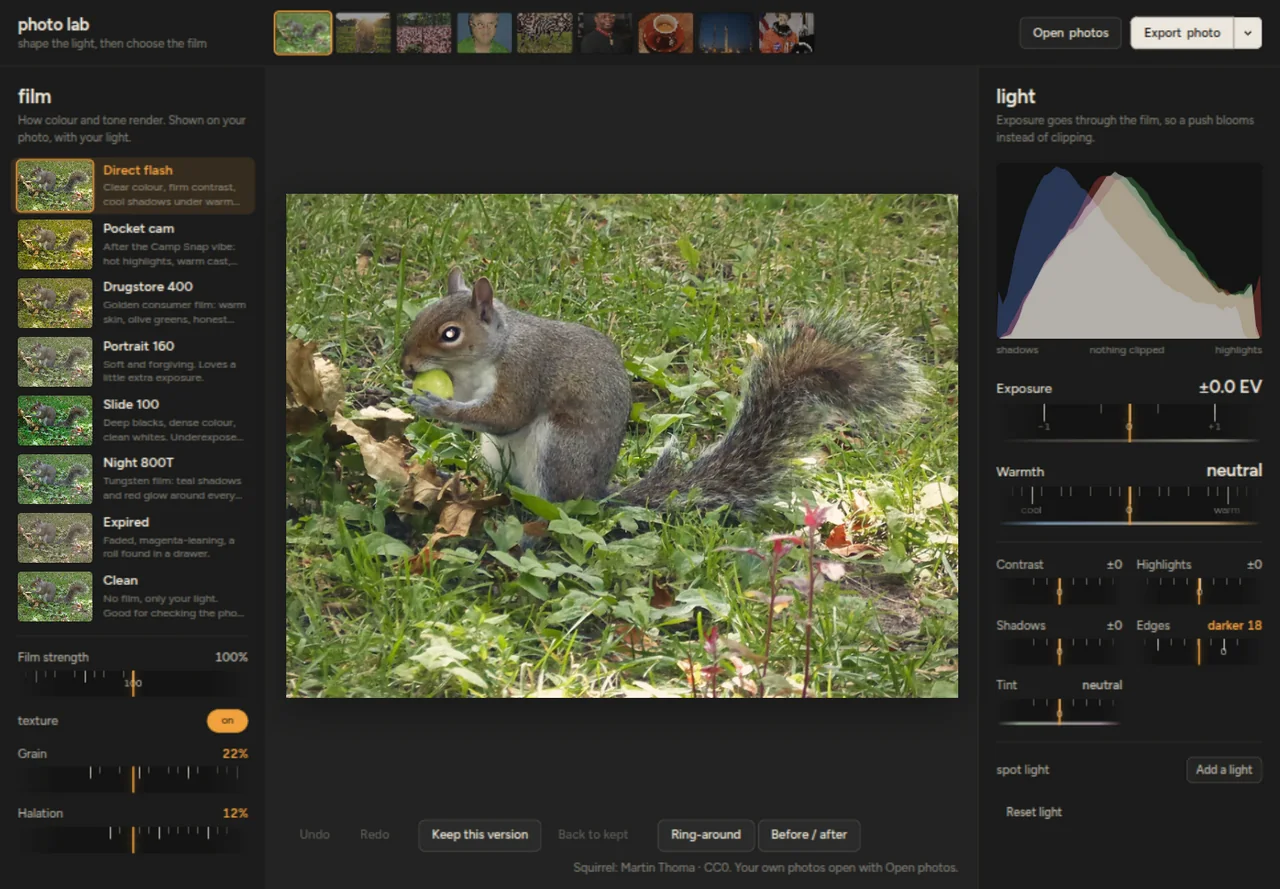Image resolution: width=1280 pixels, height=889 pixels.
Task: Switch to the Slide 100 film
Action: [x=133, y=421]
